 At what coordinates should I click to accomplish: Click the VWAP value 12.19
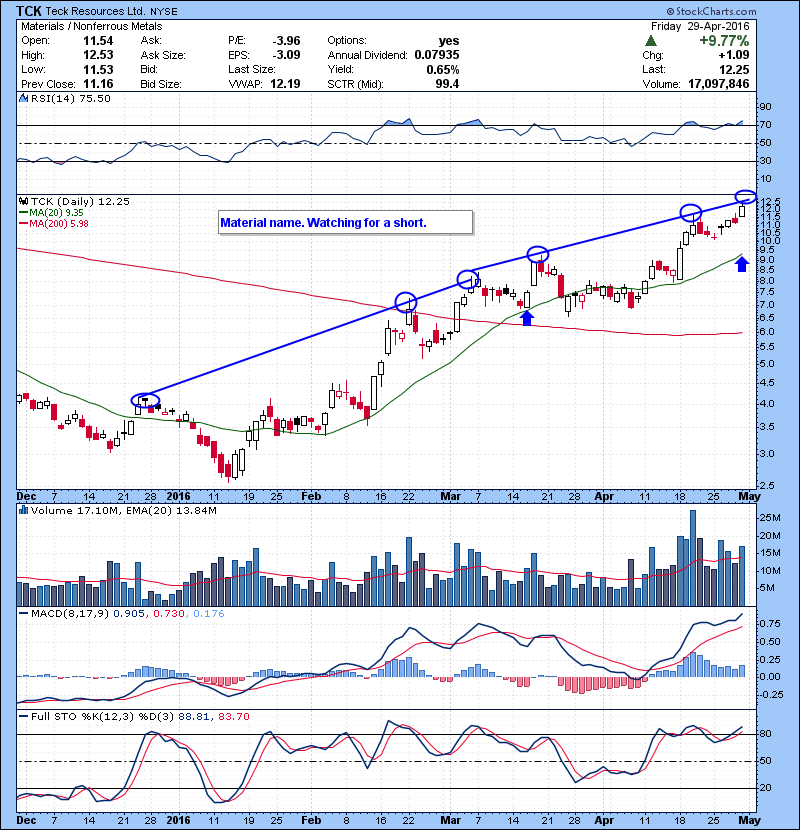pyautogui.click(x=285, y=84)
